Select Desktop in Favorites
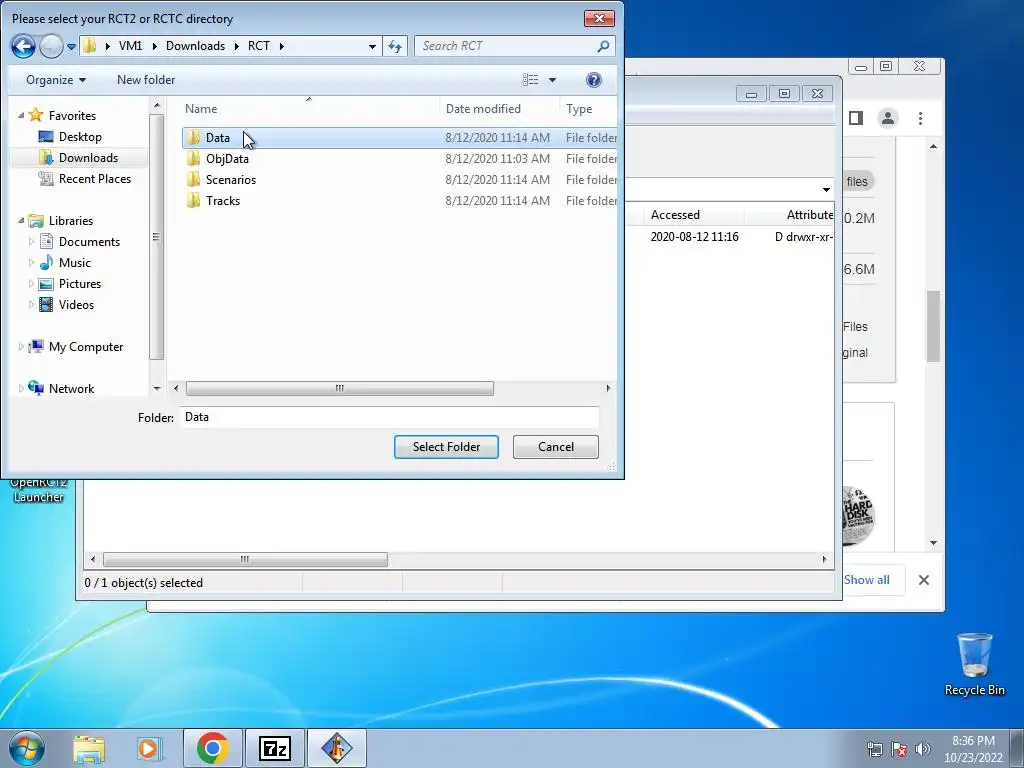Viewport: 1024px width, 768px height. tap(80, 136)
